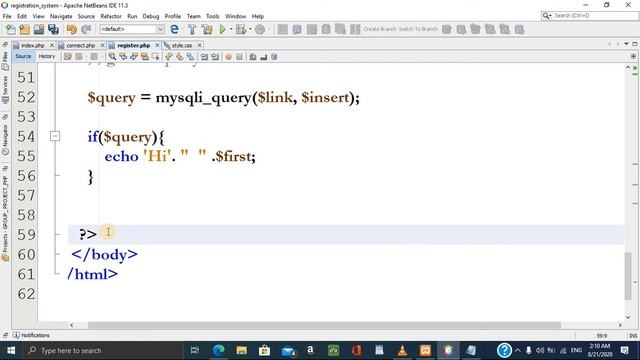The width and height of the screenshot is (640, 360).
Task: Click the NetBeans search field
Action: tap(590, 16)
